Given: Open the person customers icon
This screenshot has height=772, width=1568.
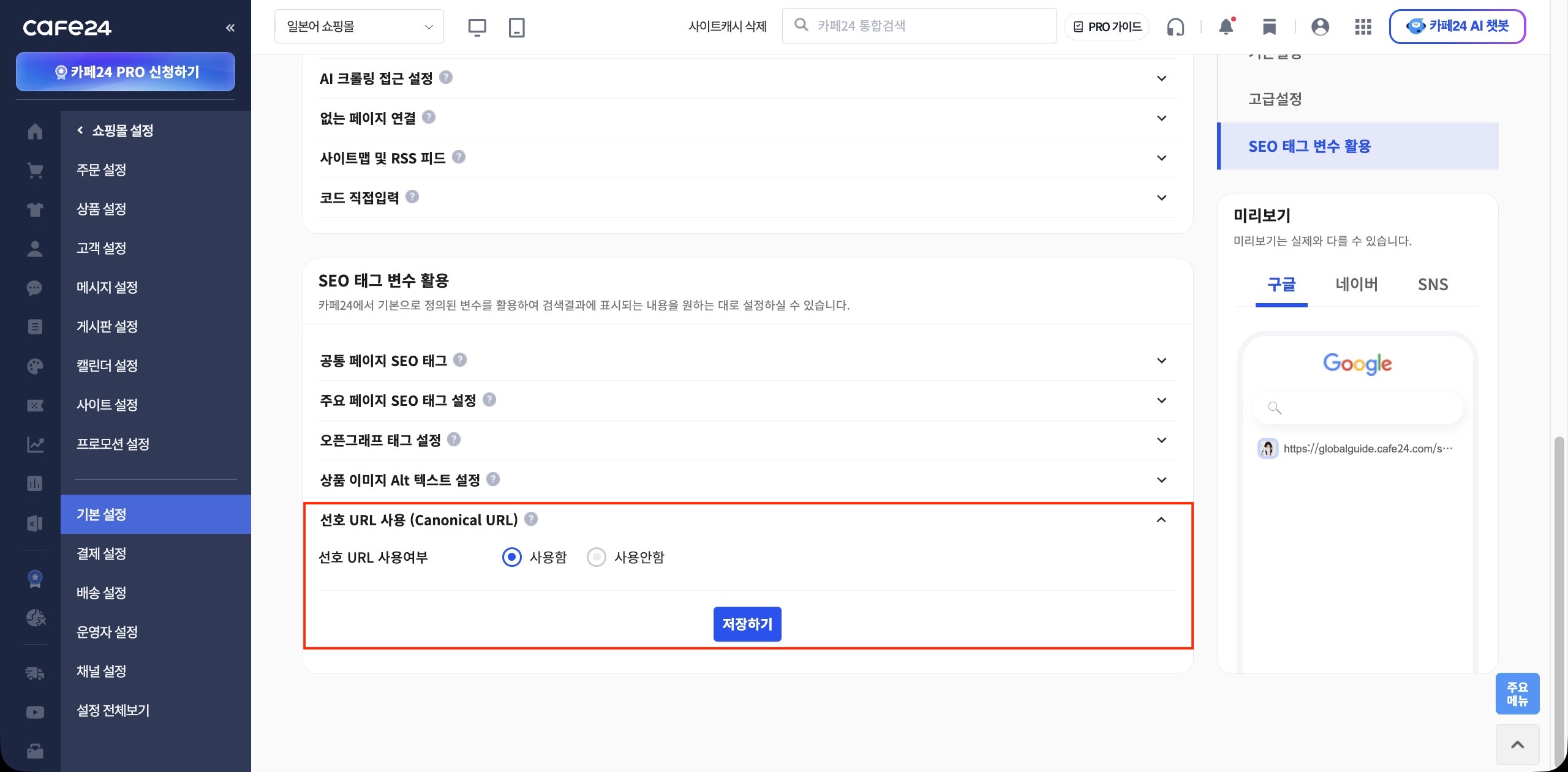Looking at the screenshot, I should 35,249.
